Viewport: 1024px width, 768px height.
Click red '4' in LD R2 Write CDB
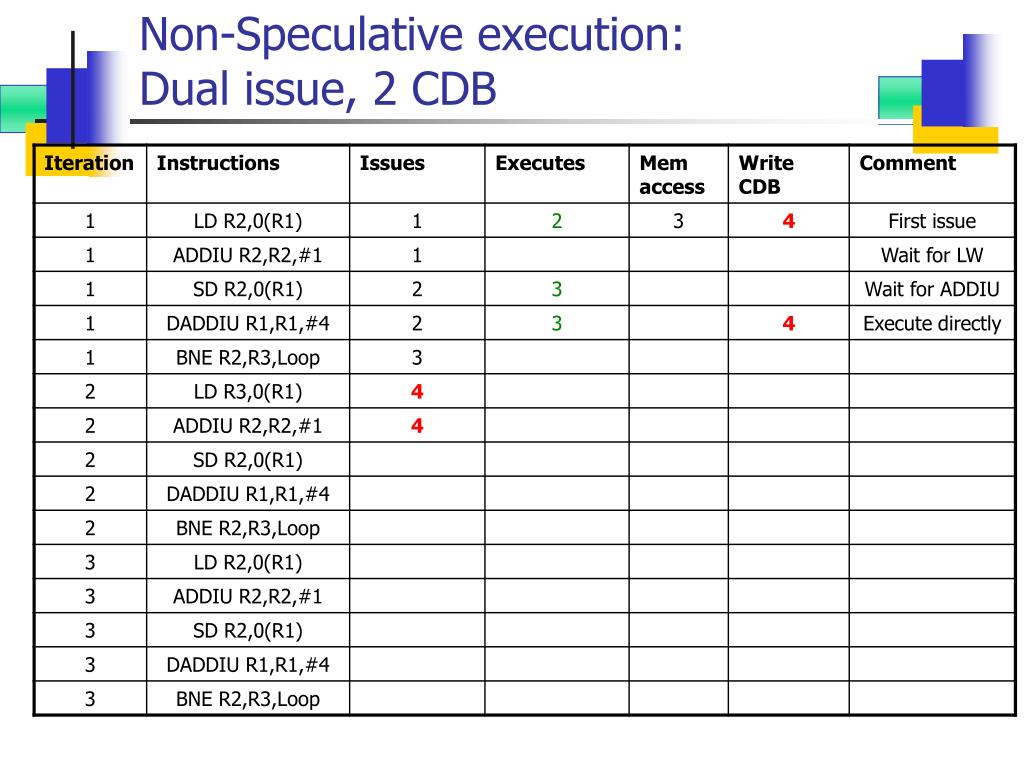click(789, 221)
